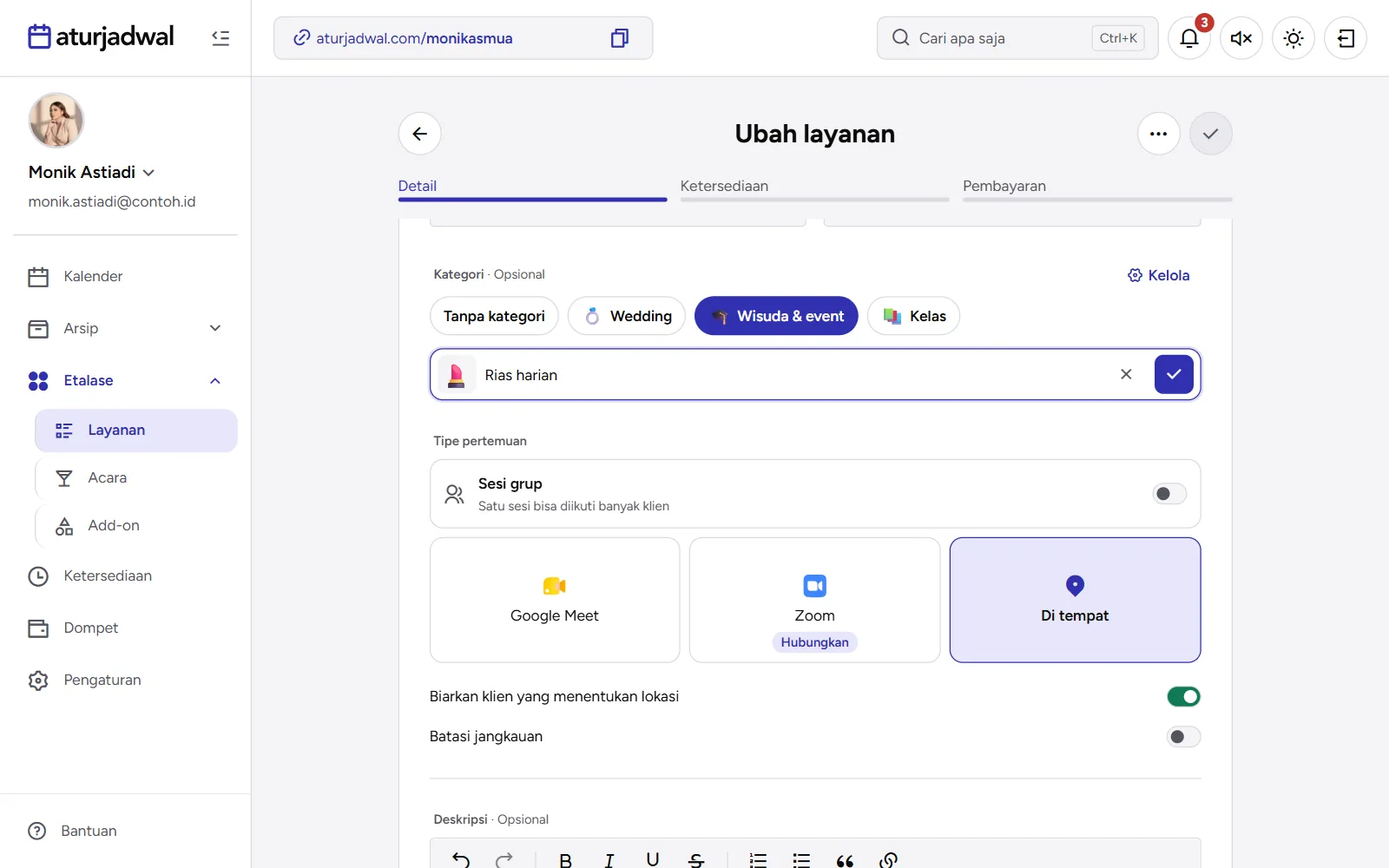Choose the Wisuda & event category
The image size is (1389, 868).
[x=776, y=316]
